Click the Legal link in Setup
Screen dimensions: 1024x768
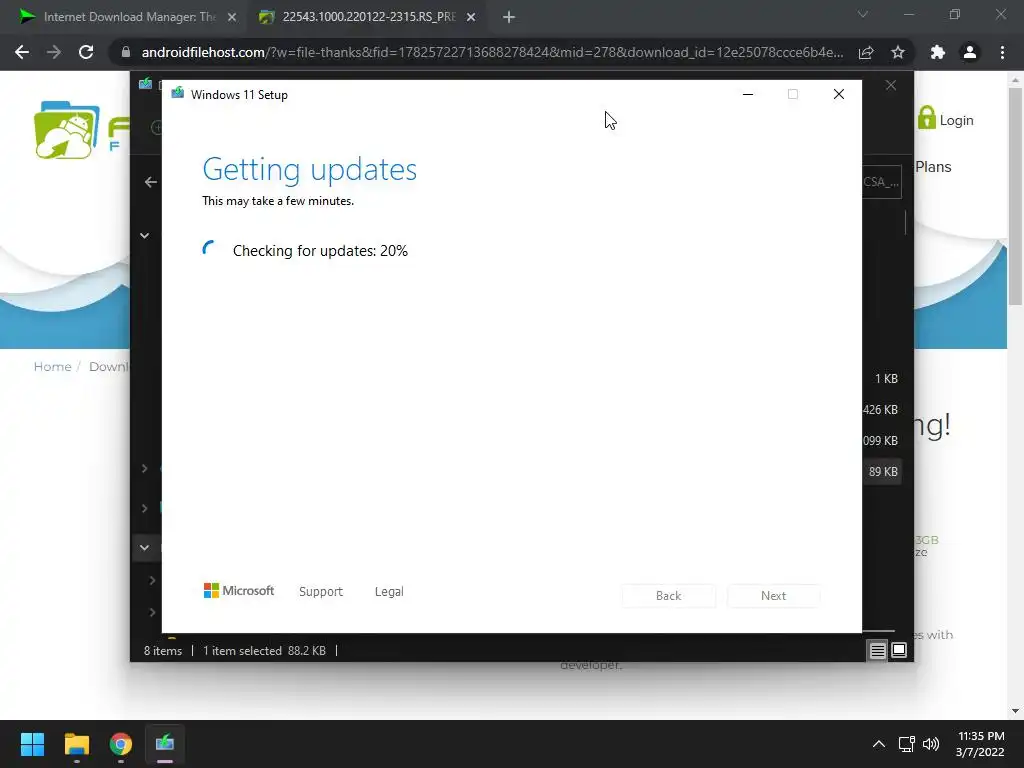[x=389, y=591]
